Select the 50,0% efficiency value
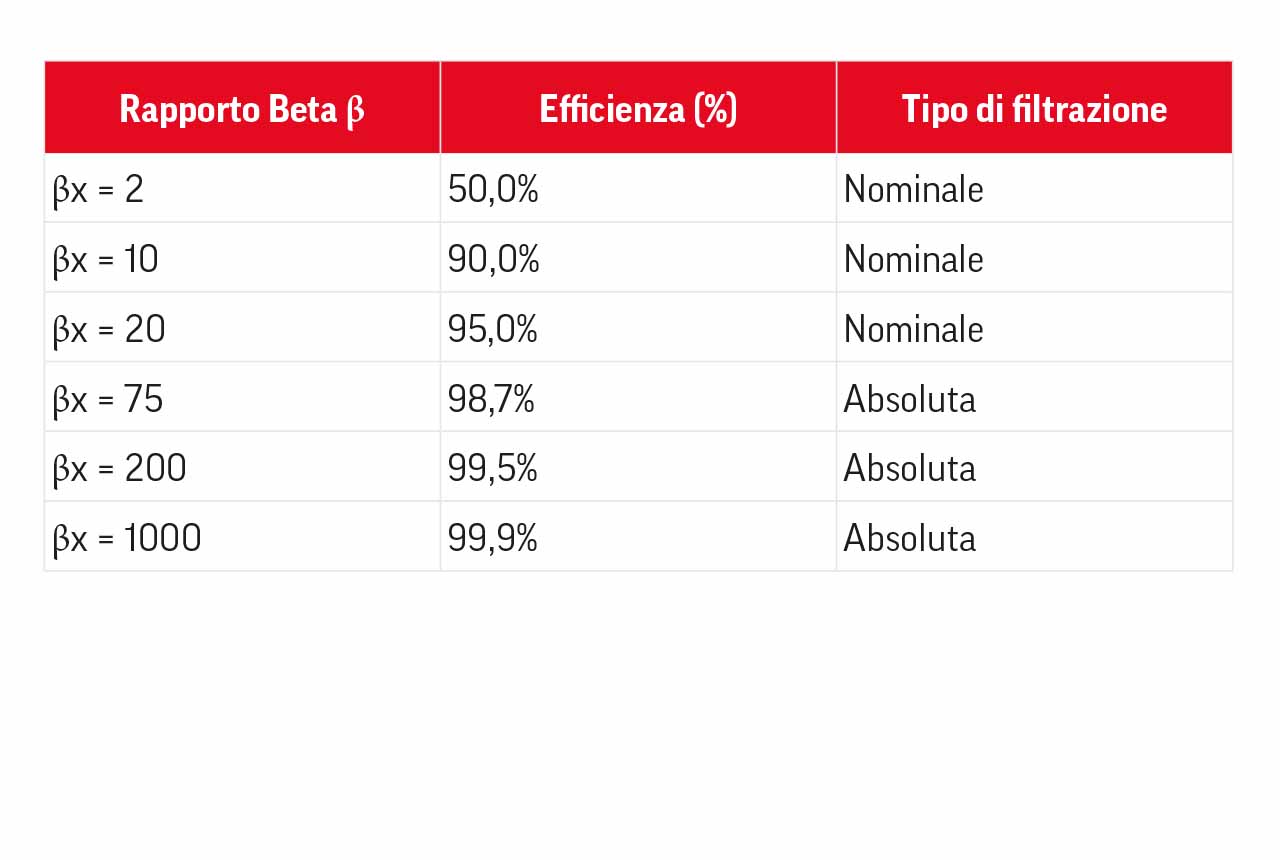 (x=493, y=189)
